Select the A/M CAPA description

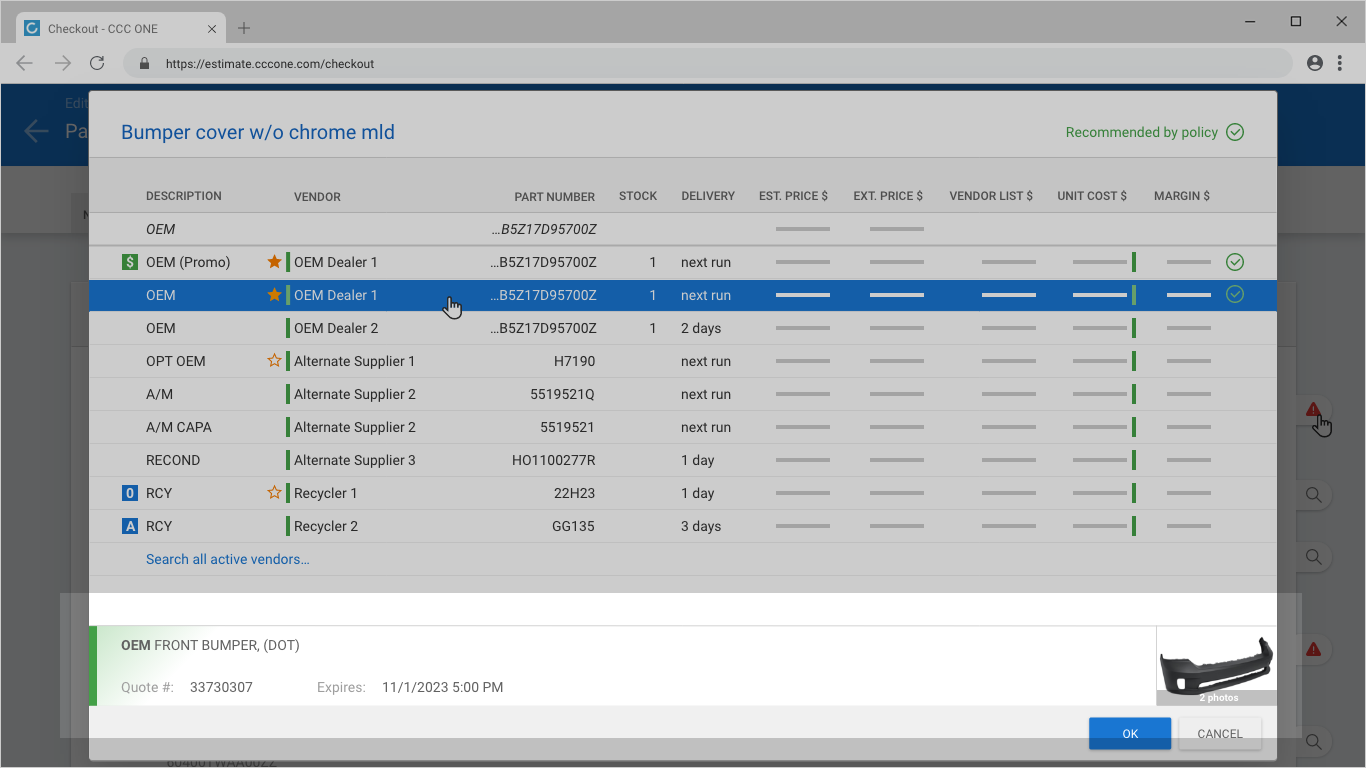pos(179,427)
